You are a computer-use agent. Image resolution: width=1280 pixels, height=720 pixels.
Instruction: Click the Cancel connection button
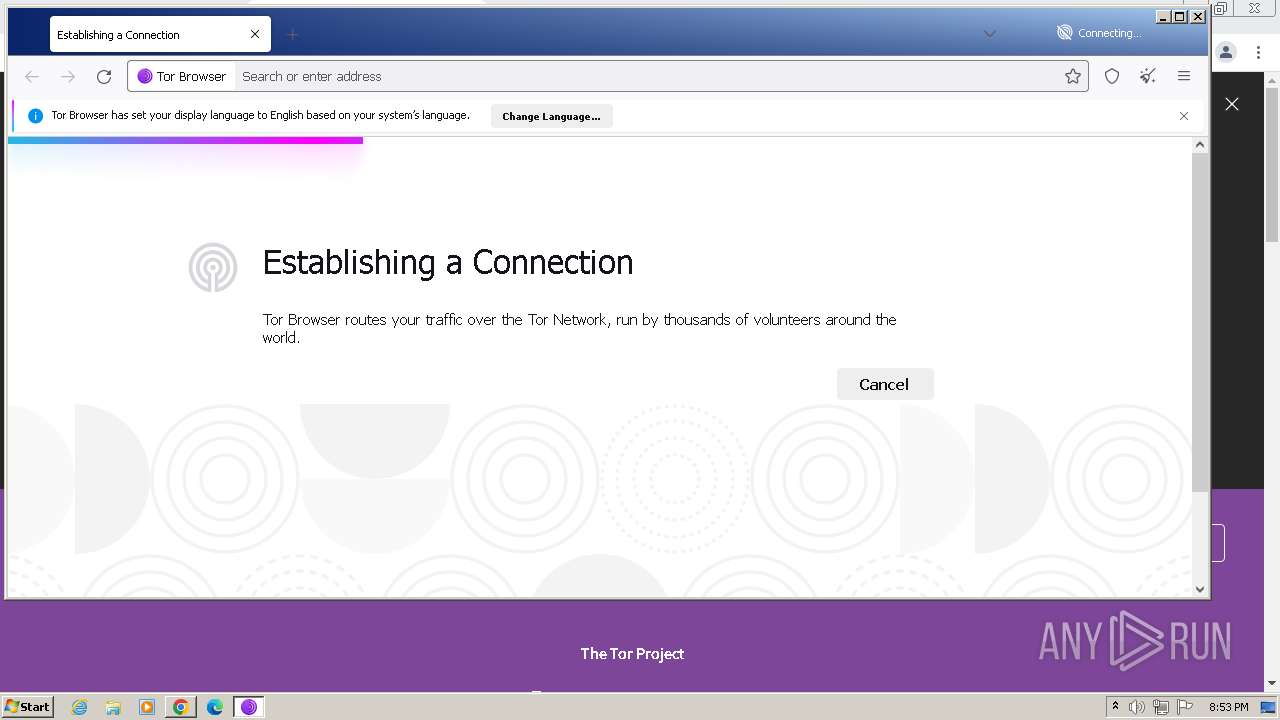pos(885,384)
